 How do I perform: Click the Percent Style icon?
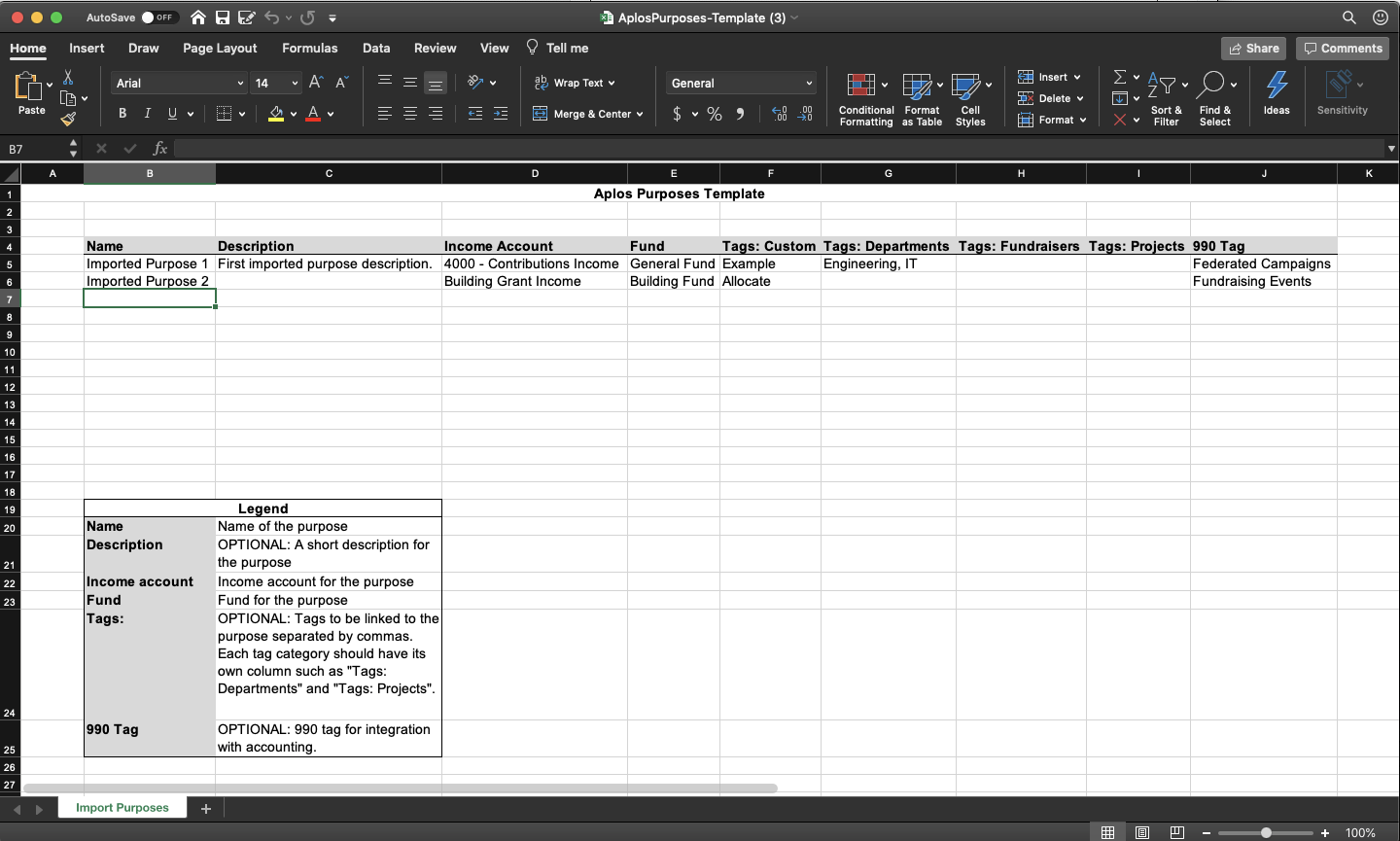point(715,114)
